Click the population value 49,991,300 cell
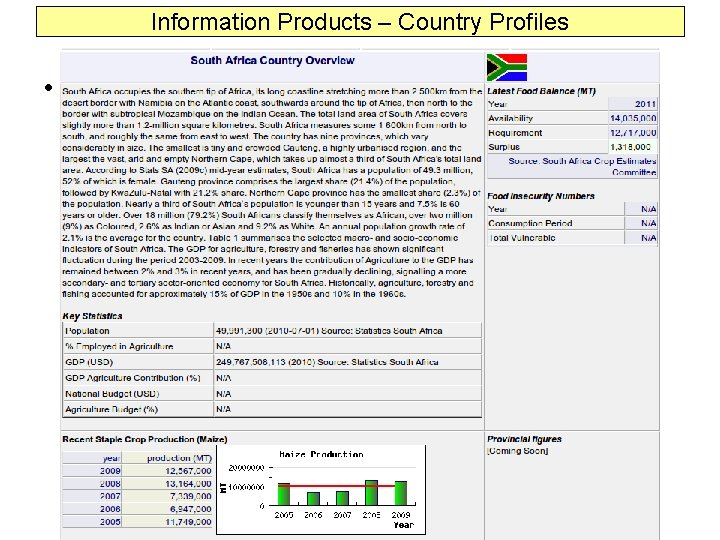The height and width of the screenshot is (540, 720). [x=348, y=331]
